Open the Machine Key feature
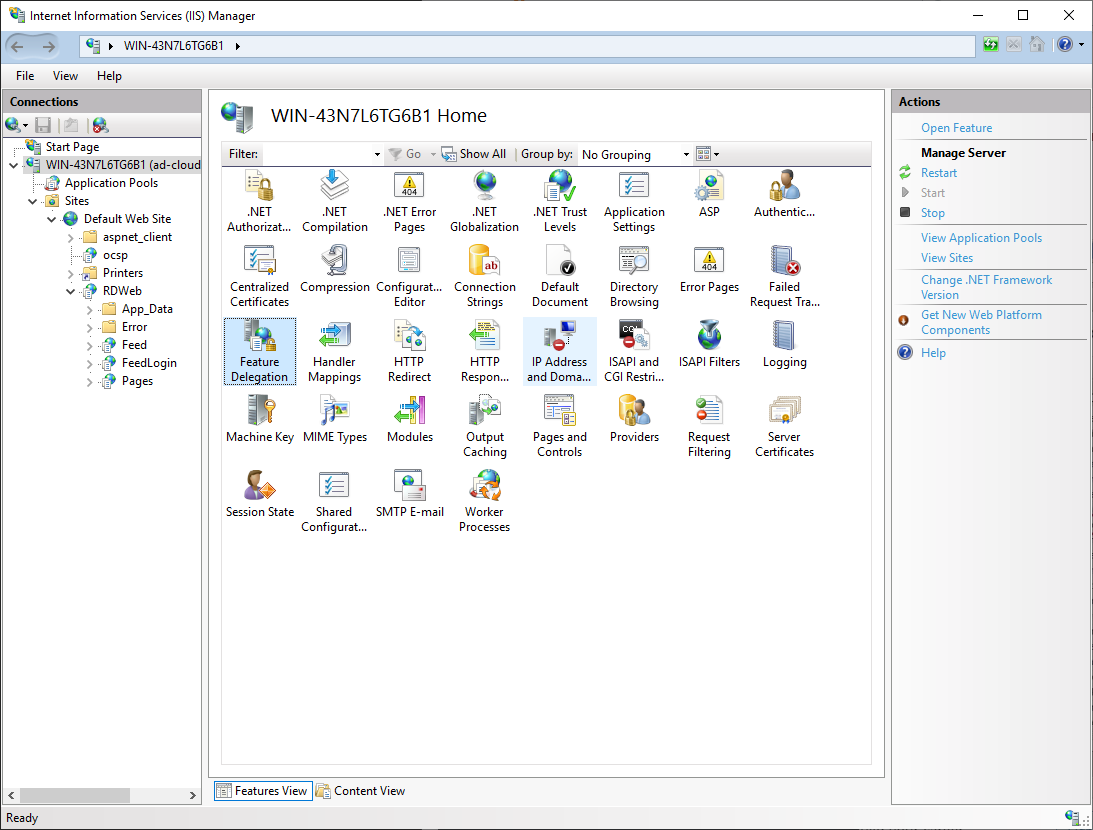The width and height of the screenshot is (1093, 830). click(x=259, y=419)
